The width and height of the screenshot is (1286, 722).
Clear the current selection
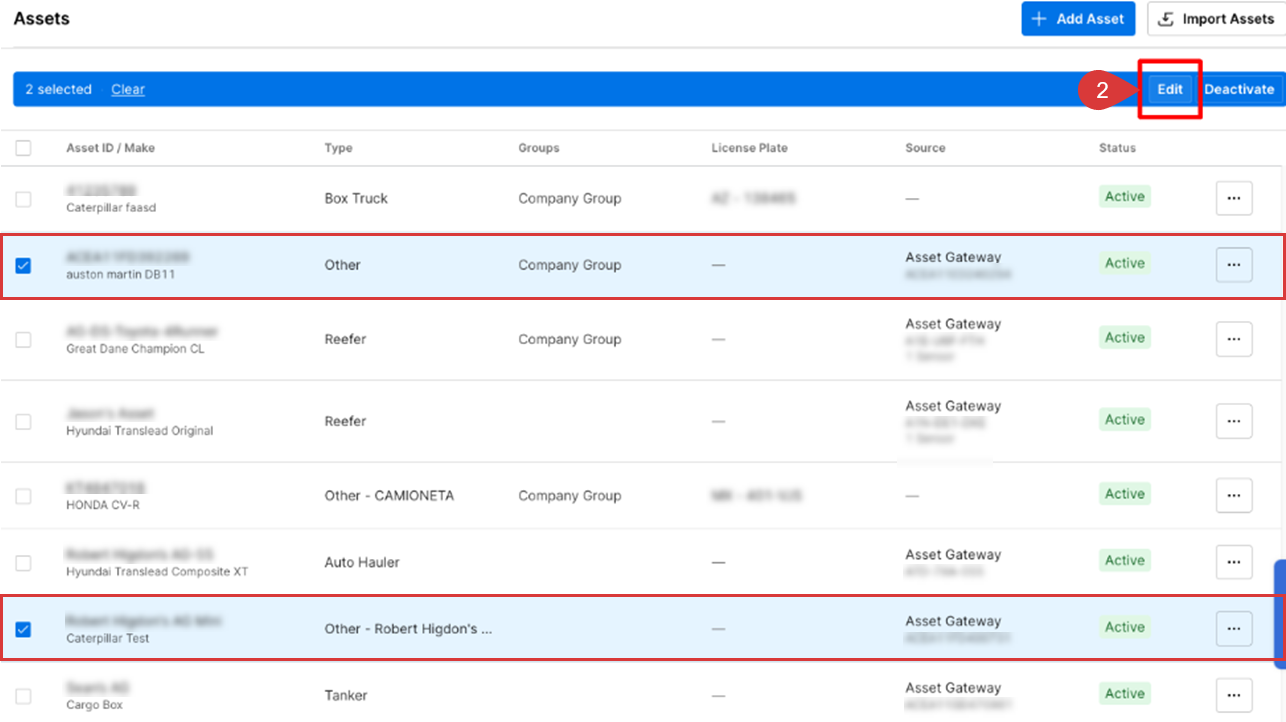click(x=128, y=89)
